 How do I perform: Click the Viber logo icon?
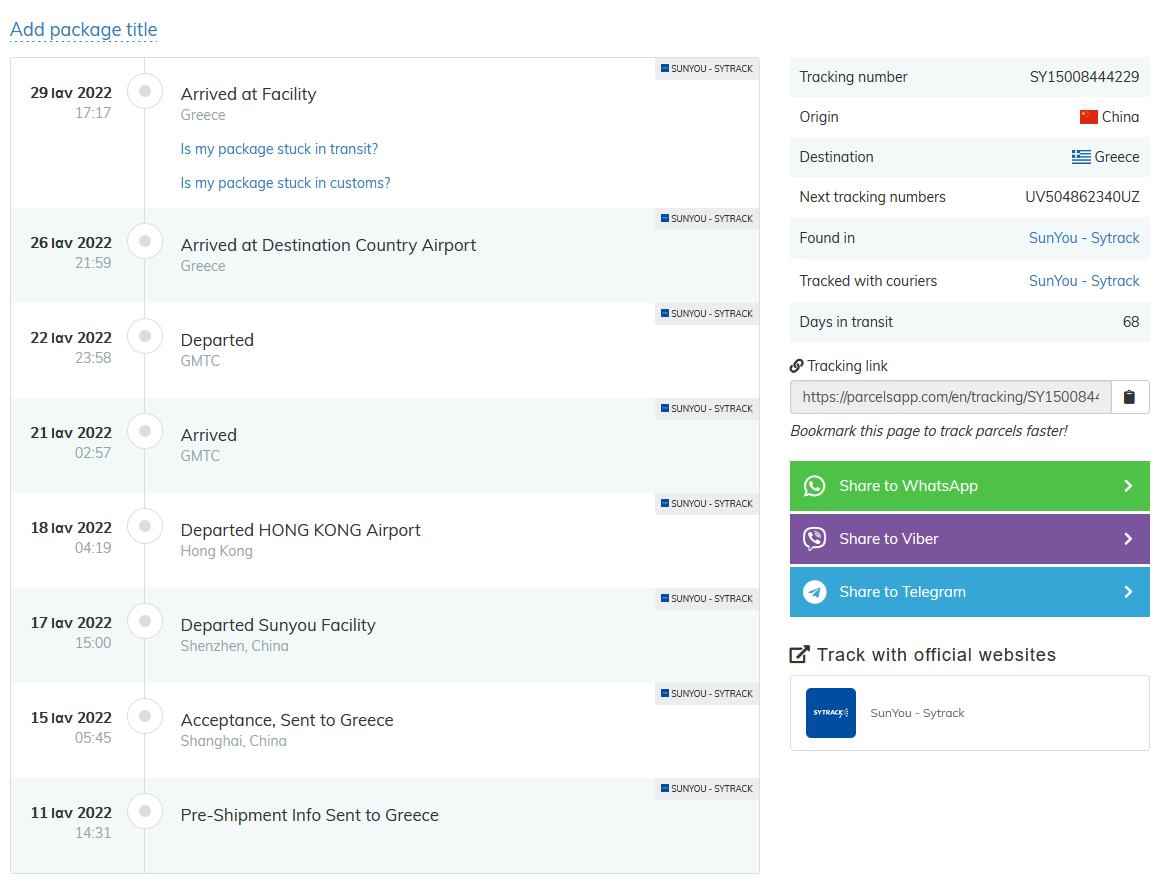tap(815, 539)
